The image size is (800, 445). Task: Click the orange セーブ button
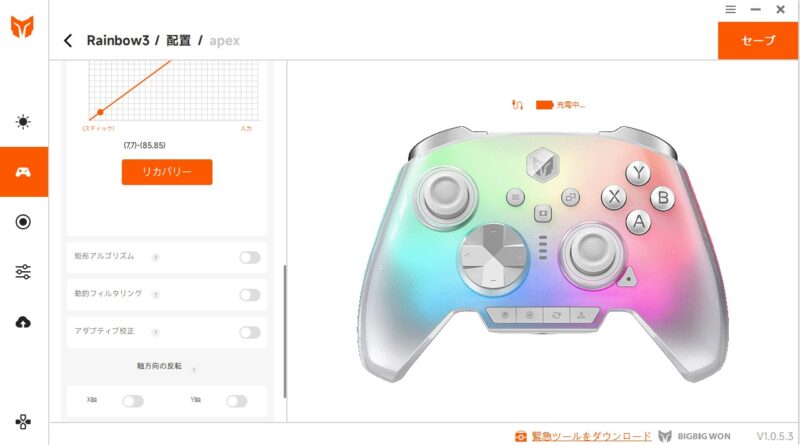click(x=758, y=40)
